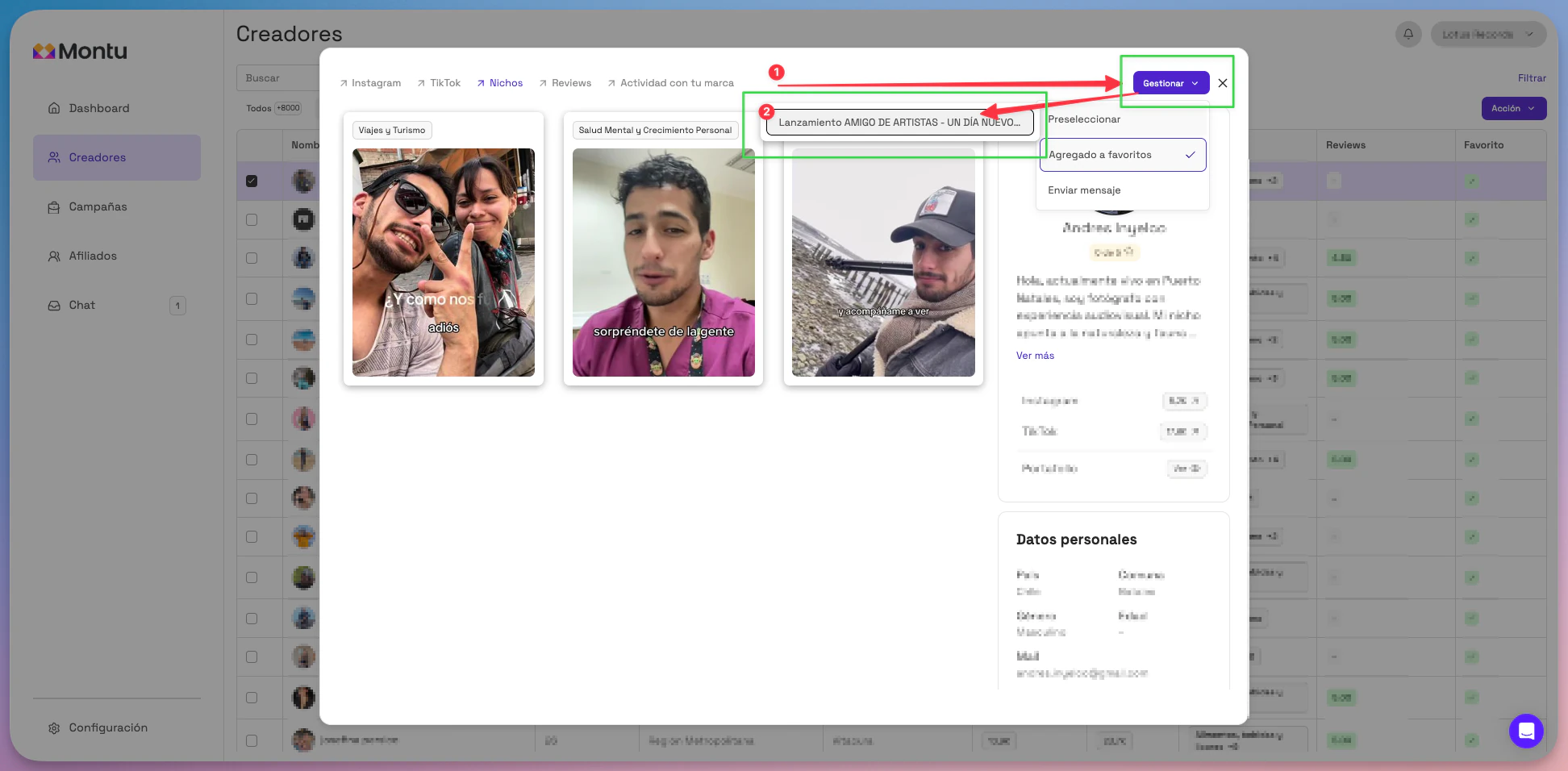1568x771 pixels.
Task: Open the Instagram tab in the modal
Action: pos(370,83)
